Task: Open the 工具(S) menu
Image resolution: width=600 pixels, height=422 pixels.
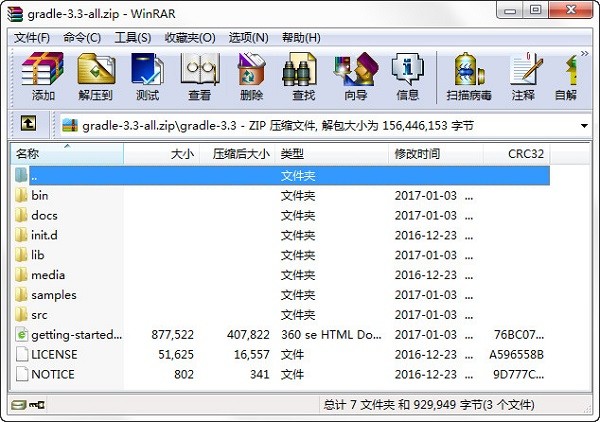Action: click(x=133, y=37)
